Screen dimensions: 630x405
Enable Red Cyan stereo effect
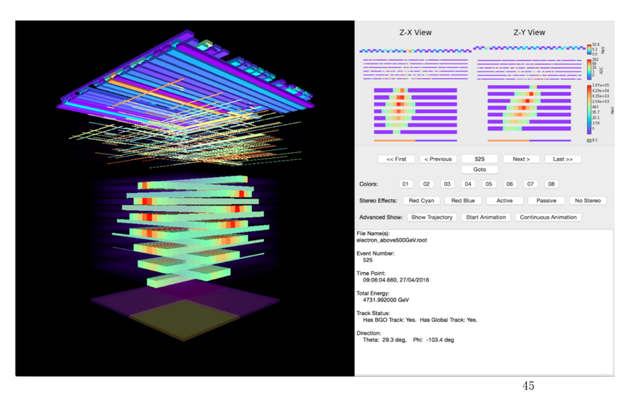click(x=421, y=200)
